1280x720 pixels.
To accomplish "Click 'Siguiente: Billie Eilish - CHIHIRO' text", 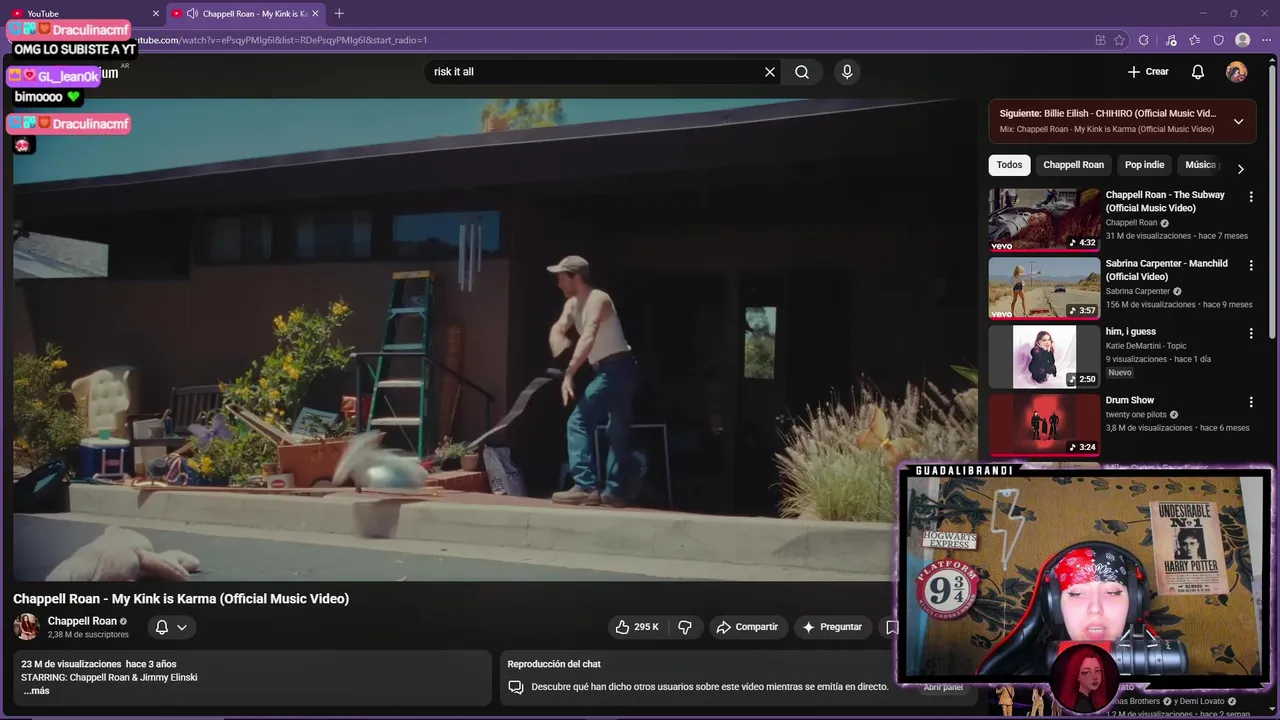I will (x=1108, y=114).
